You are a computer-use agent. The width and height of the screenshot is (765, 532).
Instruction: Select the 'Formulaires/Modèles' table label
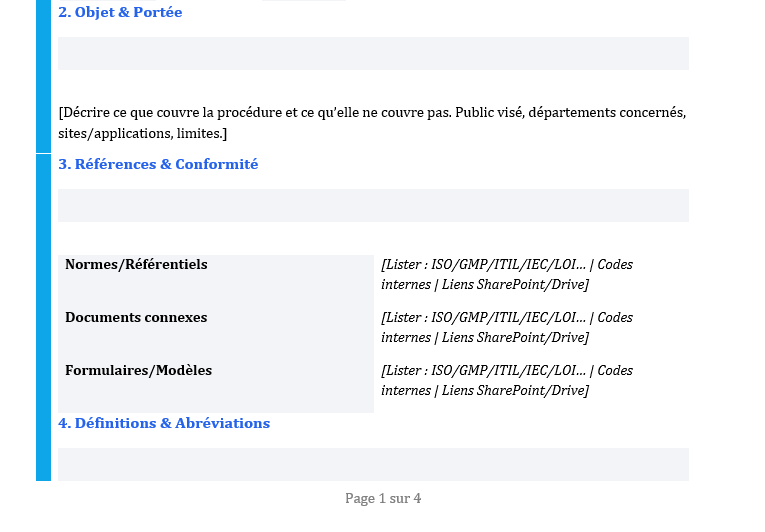(138, 371)
